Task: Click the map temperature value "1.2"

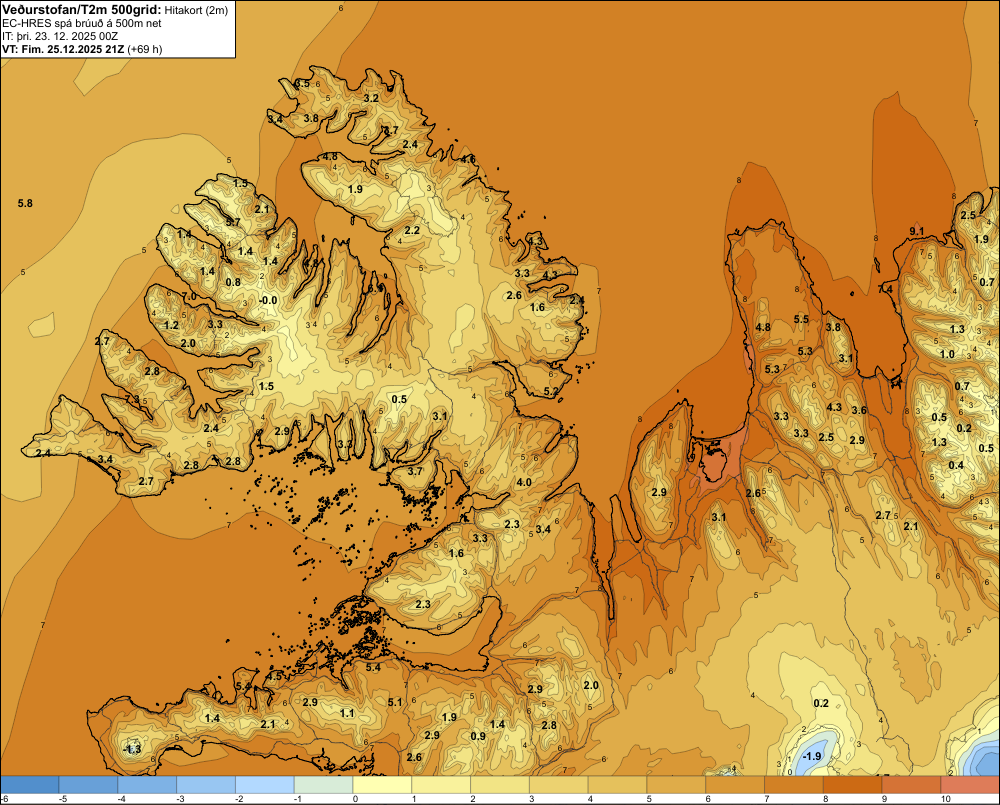Action: coord(171,325)
